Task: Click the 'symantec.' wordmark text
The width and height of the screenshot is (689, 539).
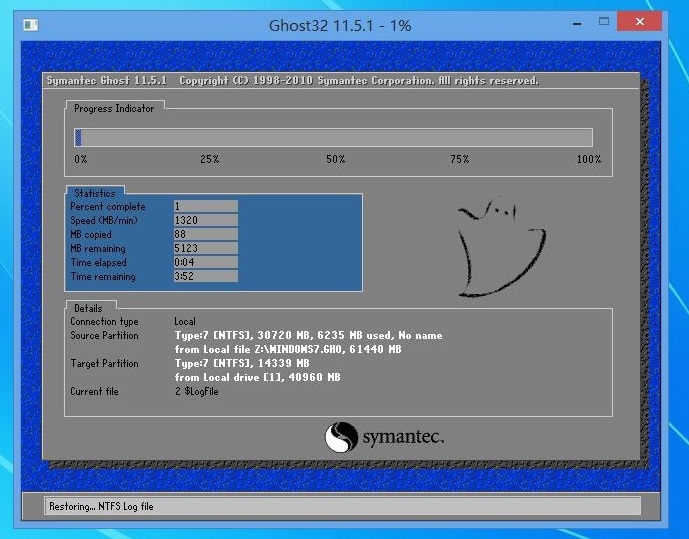Action: (403, 437)
